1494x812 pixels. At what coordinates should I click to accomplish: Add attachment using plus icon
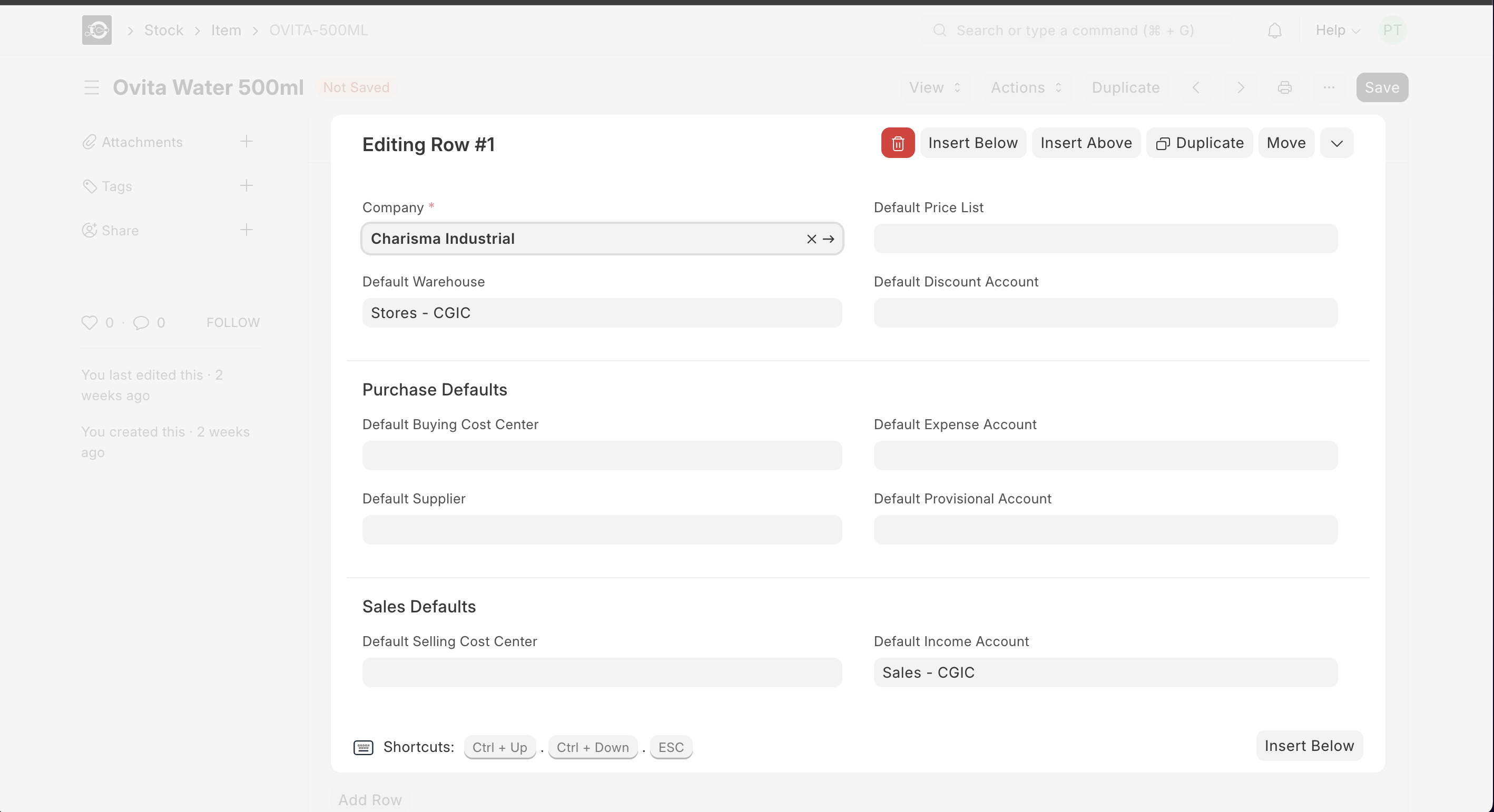[x=247, y=142]
